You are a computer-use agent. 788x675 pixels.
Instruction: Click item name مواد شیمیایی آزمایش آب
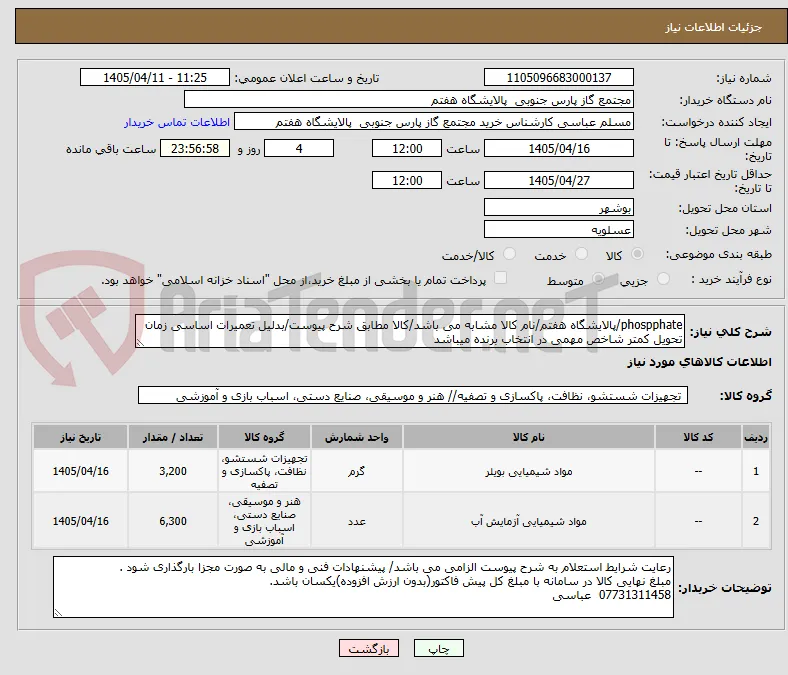click(529, 521)
